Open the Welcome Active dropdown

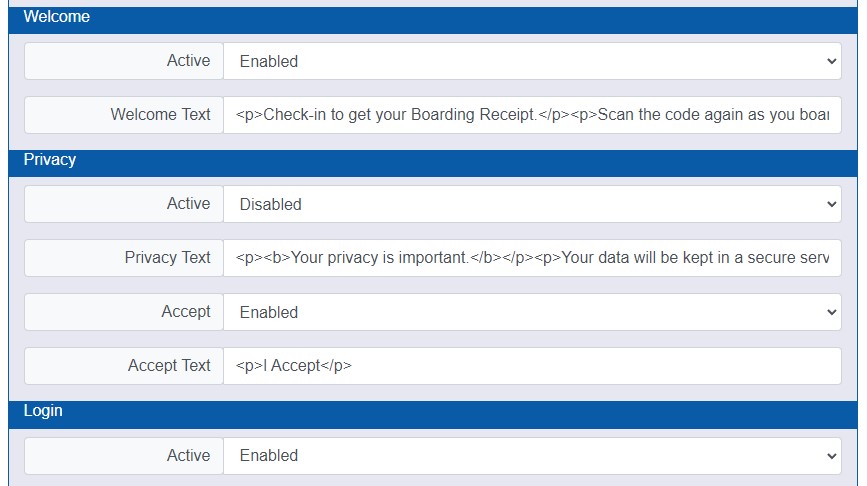point(530,61)
